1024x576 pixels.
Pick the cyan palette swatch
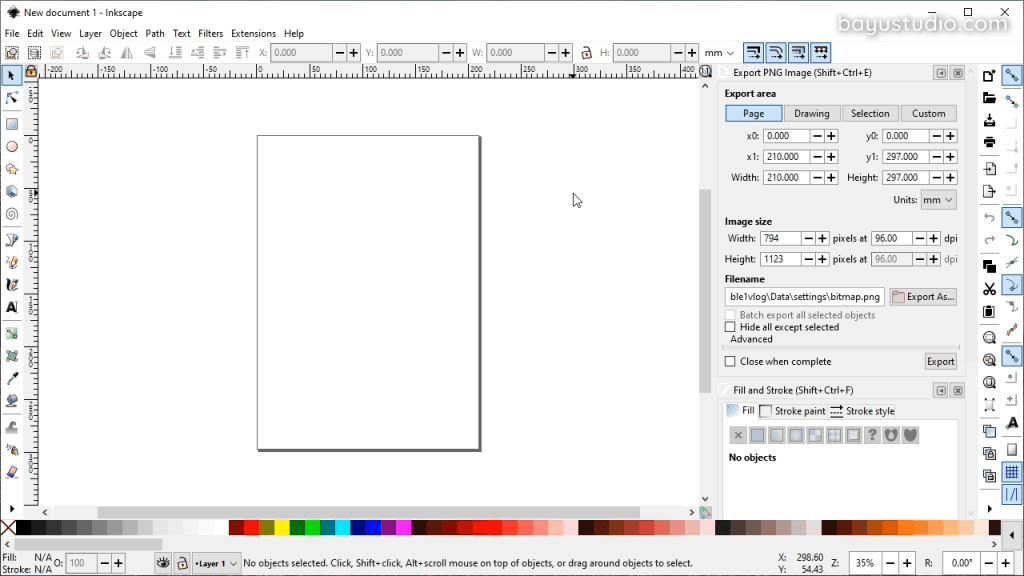(343, 527)
